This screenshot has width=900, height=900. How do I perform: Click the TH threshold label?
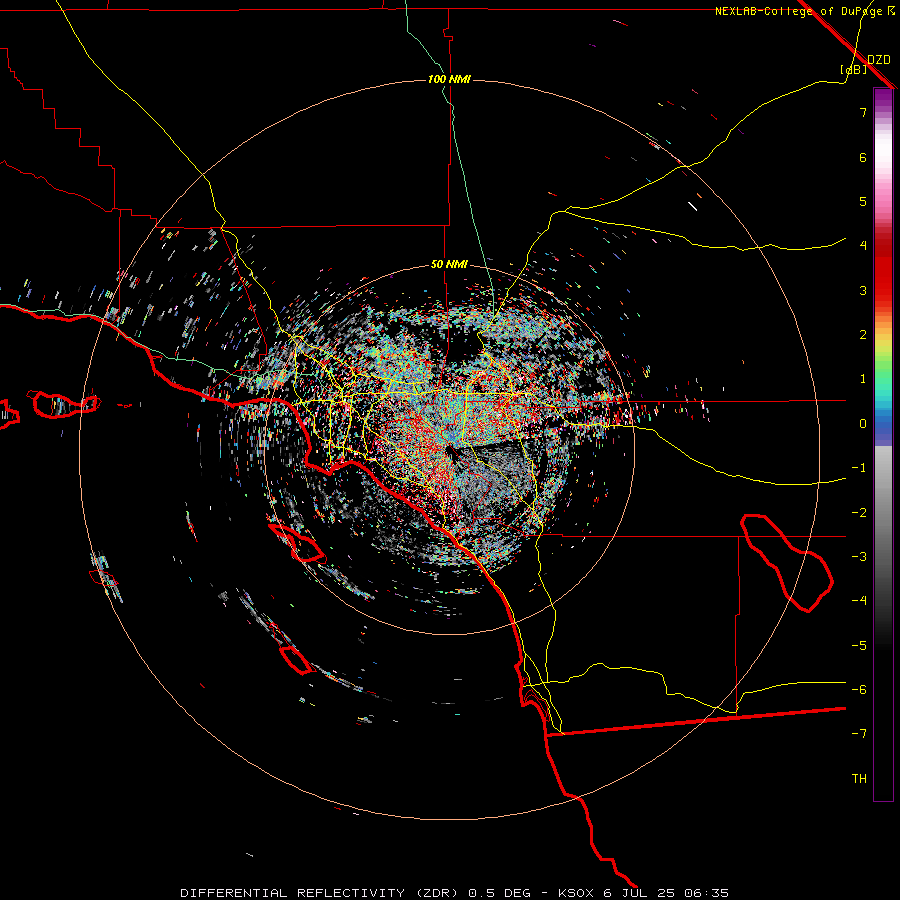[859, 779]
